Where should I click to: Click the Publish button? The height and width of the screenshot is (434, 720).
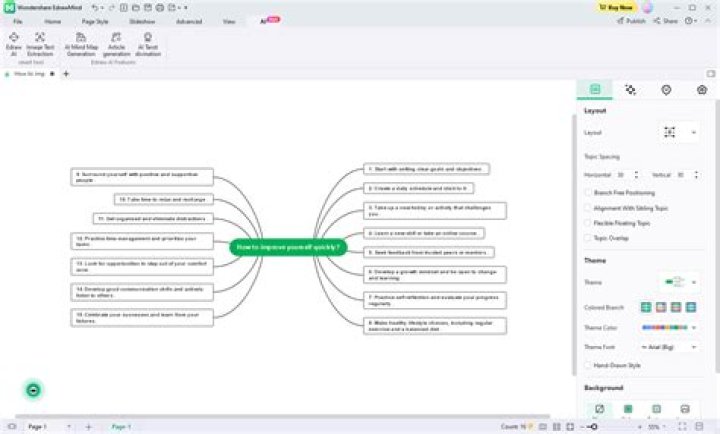[633, 20]
